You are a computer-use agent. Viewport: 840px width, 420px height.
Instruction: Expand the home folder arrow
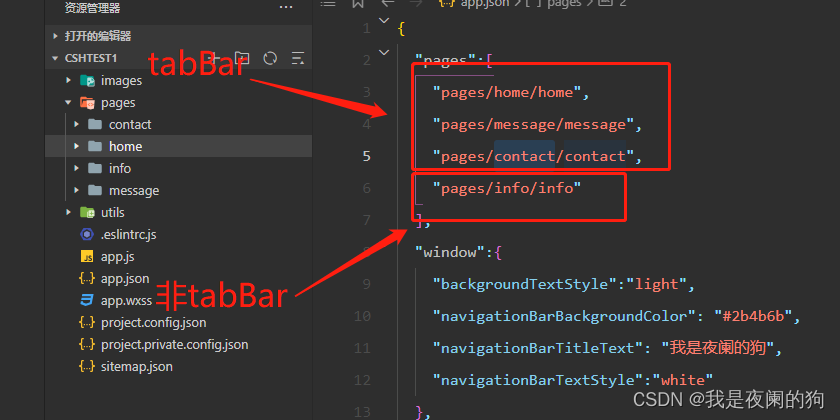(x=77, y=146)
